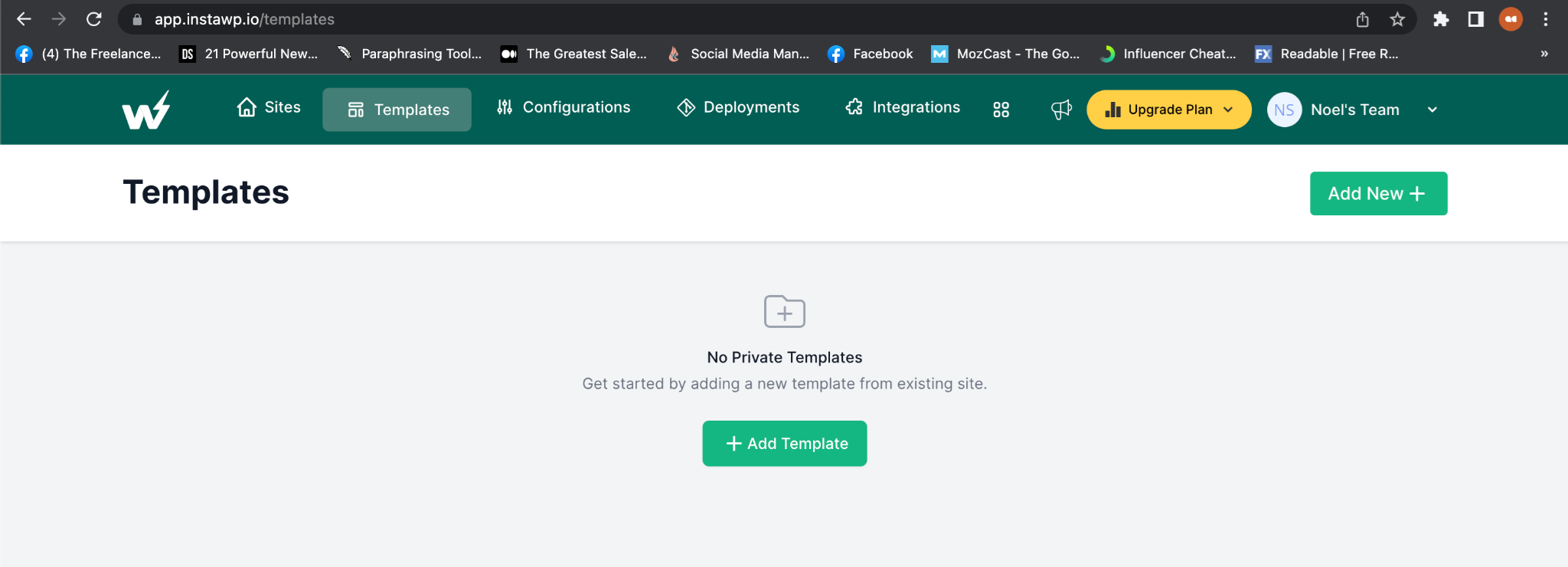Bookmark page with star icon
The image size is (1568, 567).
pyautogui.click(x=1397, y=19)
